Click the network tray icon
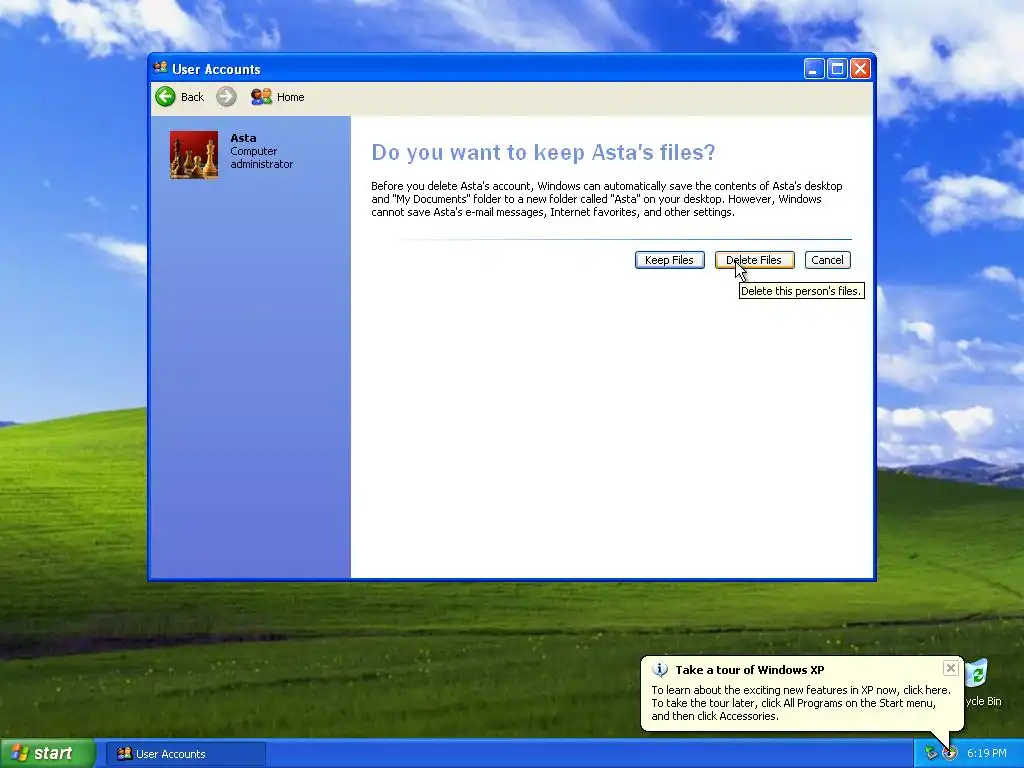The width and height of the screenshot is (1024, 768). [931, 754]
